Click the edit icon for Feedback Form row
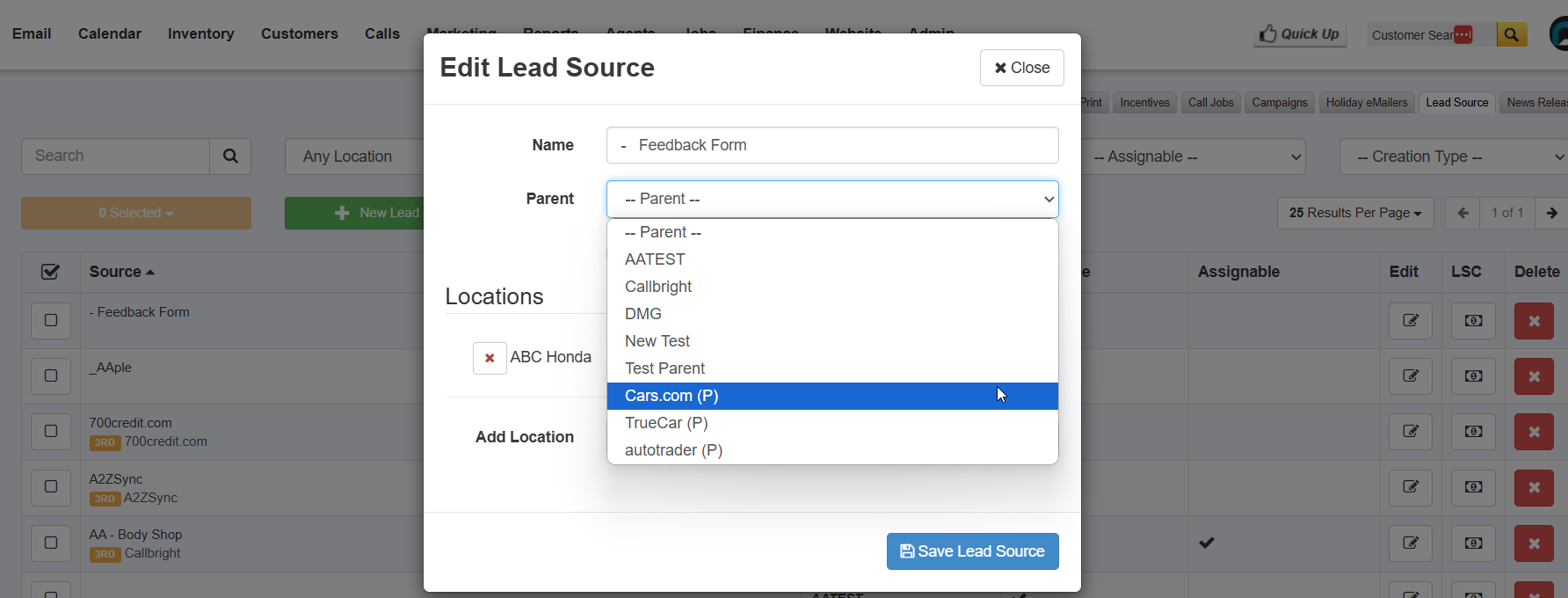 point(1411,321)
